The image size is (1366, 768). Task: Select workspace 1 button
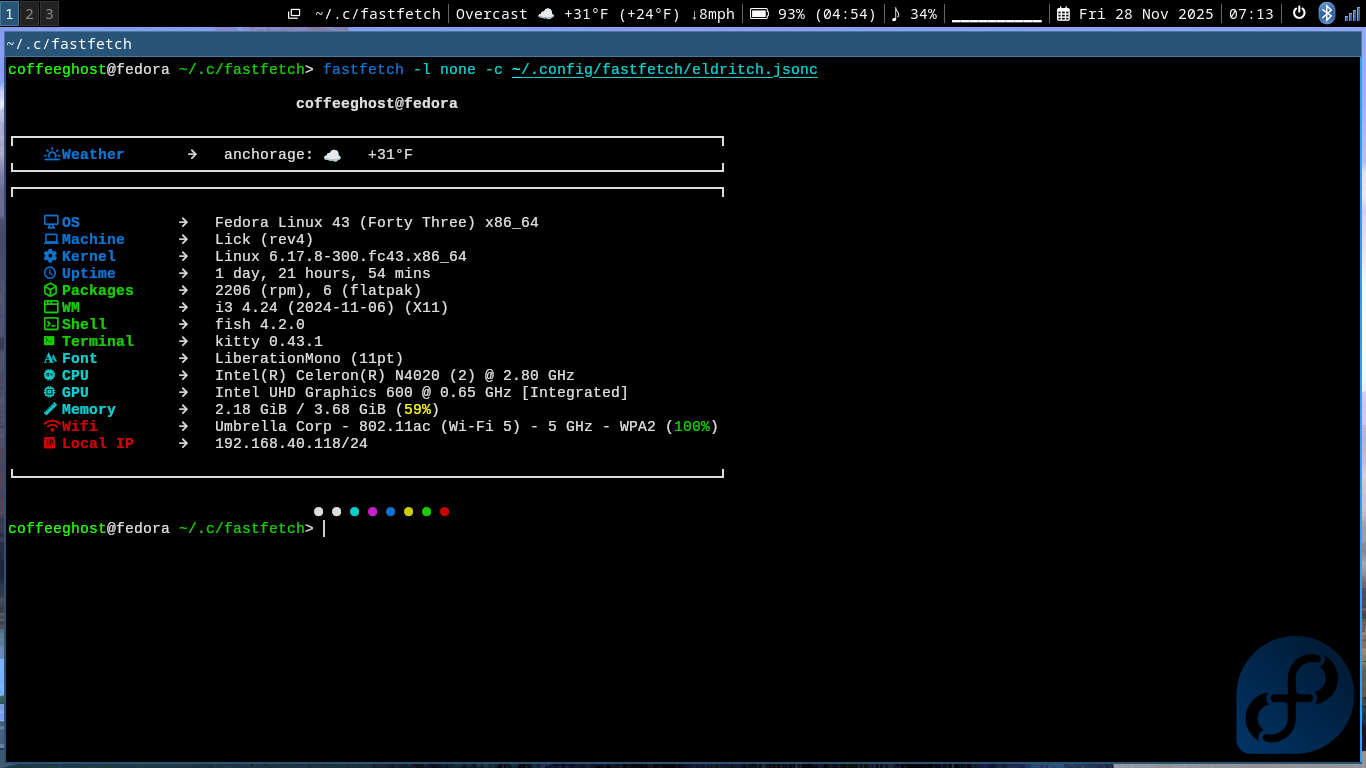(10, 14)
